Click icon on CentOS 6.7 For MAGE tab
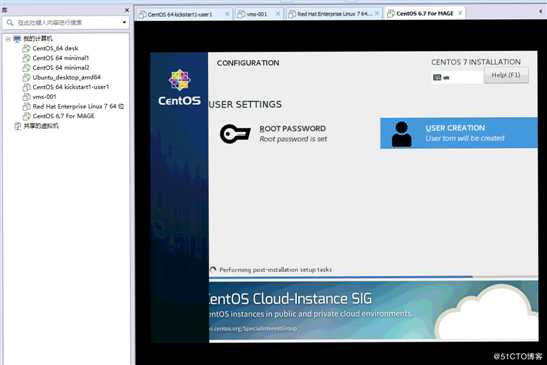Image resolution: width=547 pixels, height=365 pixels. (x=391, y=13)
